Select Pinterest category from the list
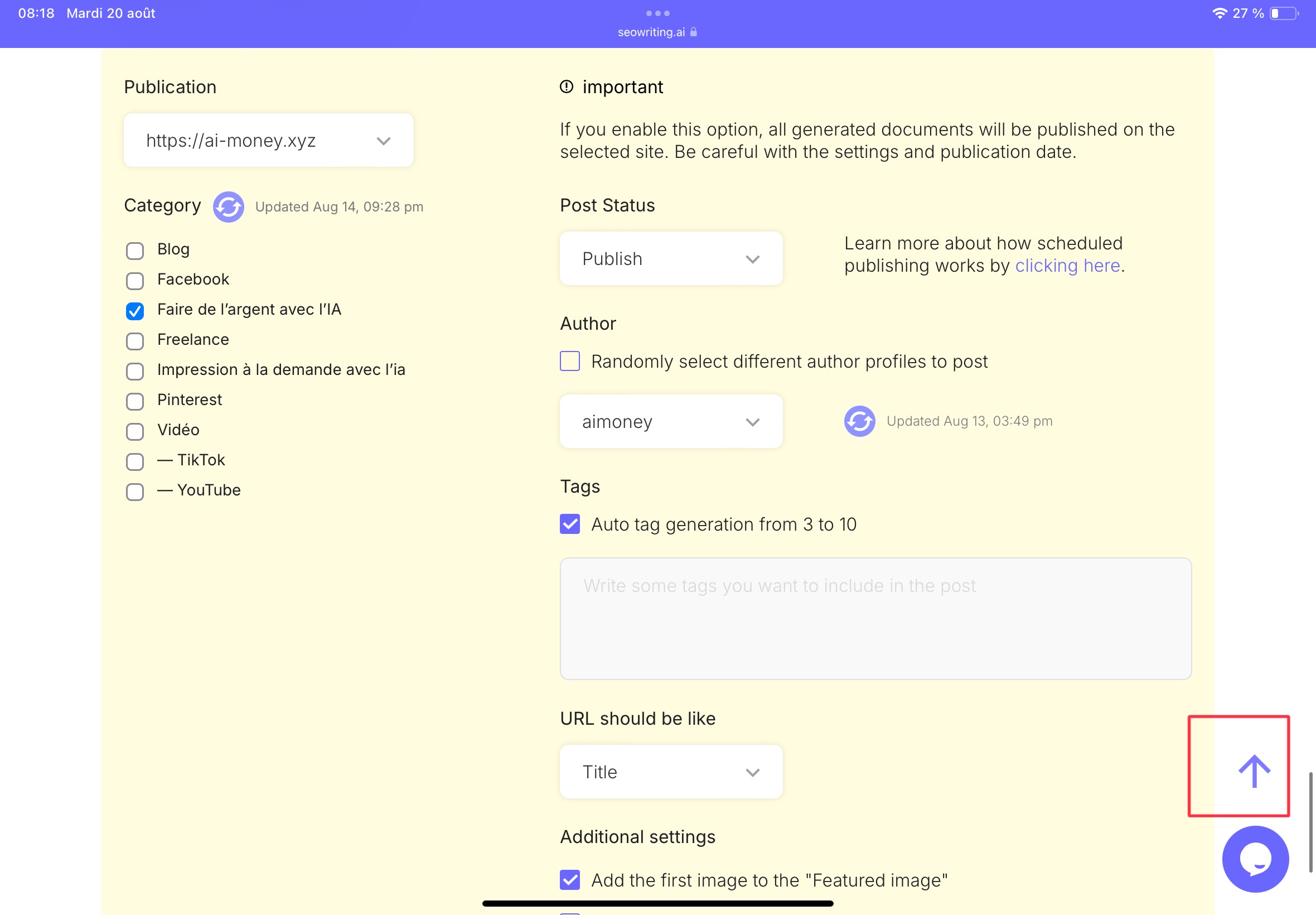1316x915 pixels. click(135, 401)
